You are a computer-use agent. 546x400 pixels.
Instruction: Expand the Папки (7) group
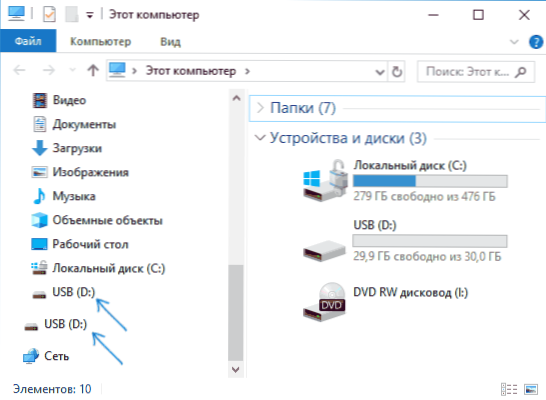tap(260, 108)
